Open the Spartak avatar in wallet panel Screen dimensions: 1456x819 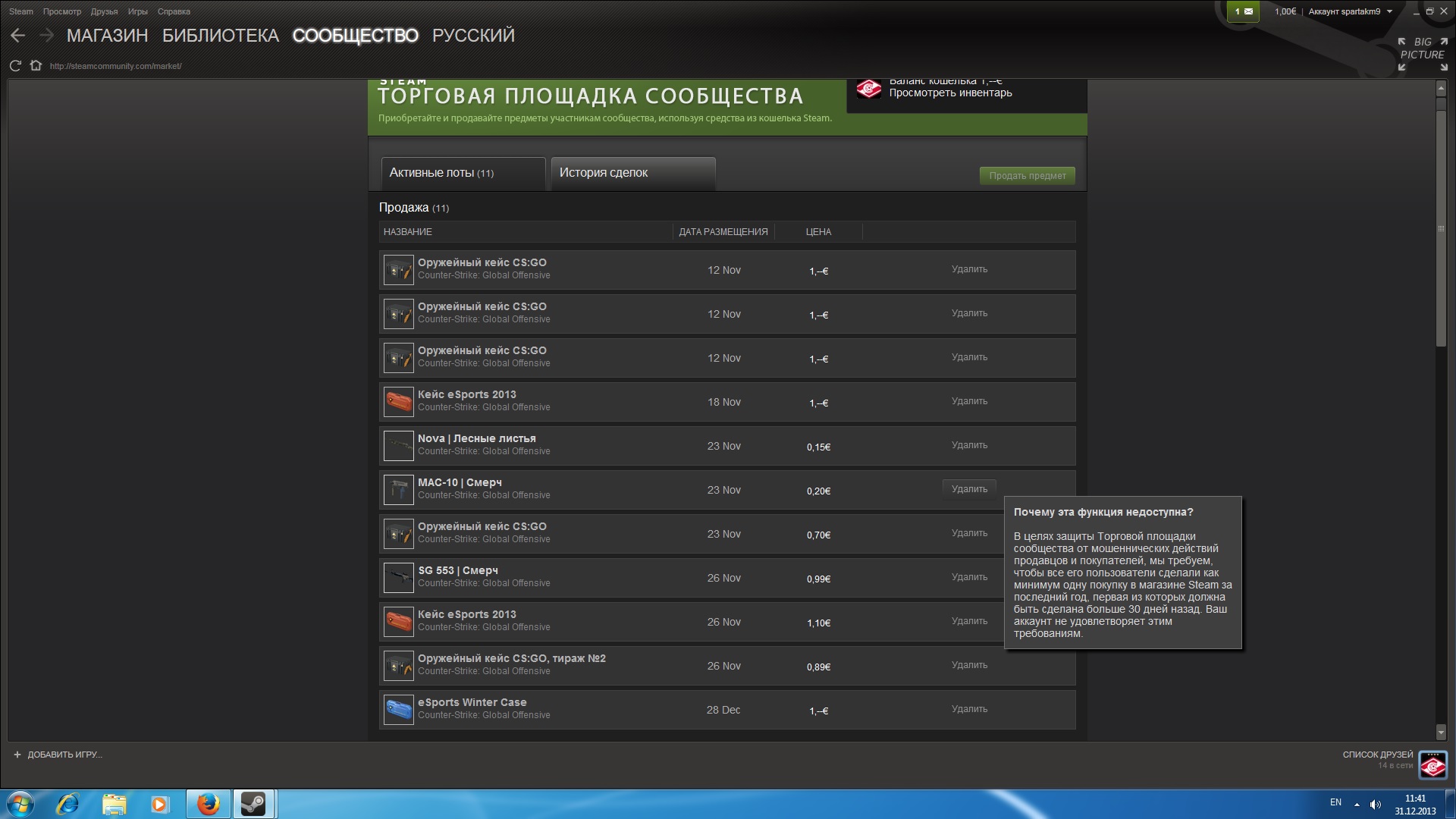(868, 89)
